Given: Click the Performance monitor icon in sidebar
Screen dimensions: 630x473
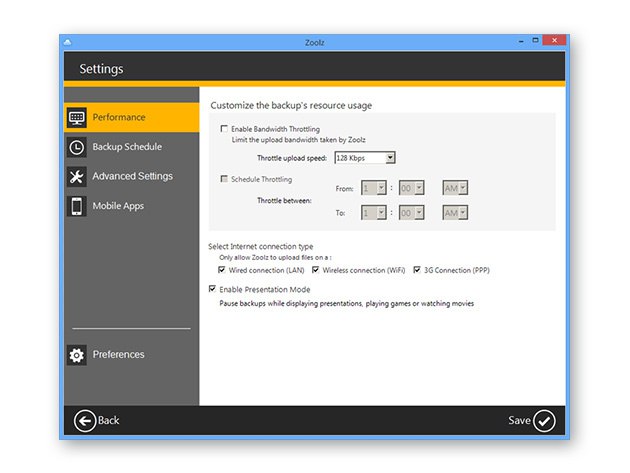Looking at the screenshot, I should click(76, 117).
